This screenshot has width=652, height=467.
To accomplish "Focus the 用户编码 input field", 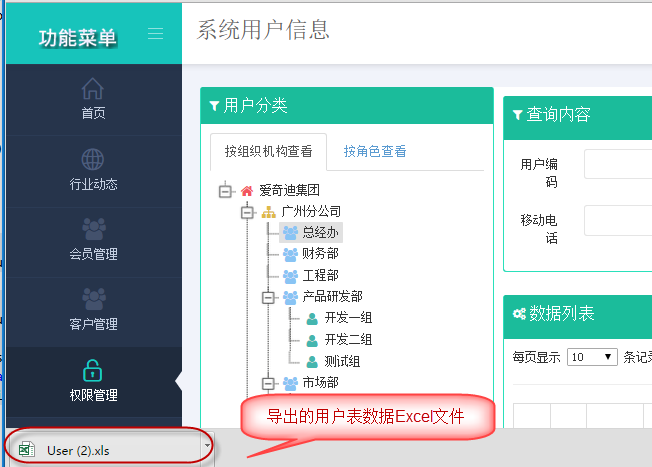I will (x=618, y=164).
